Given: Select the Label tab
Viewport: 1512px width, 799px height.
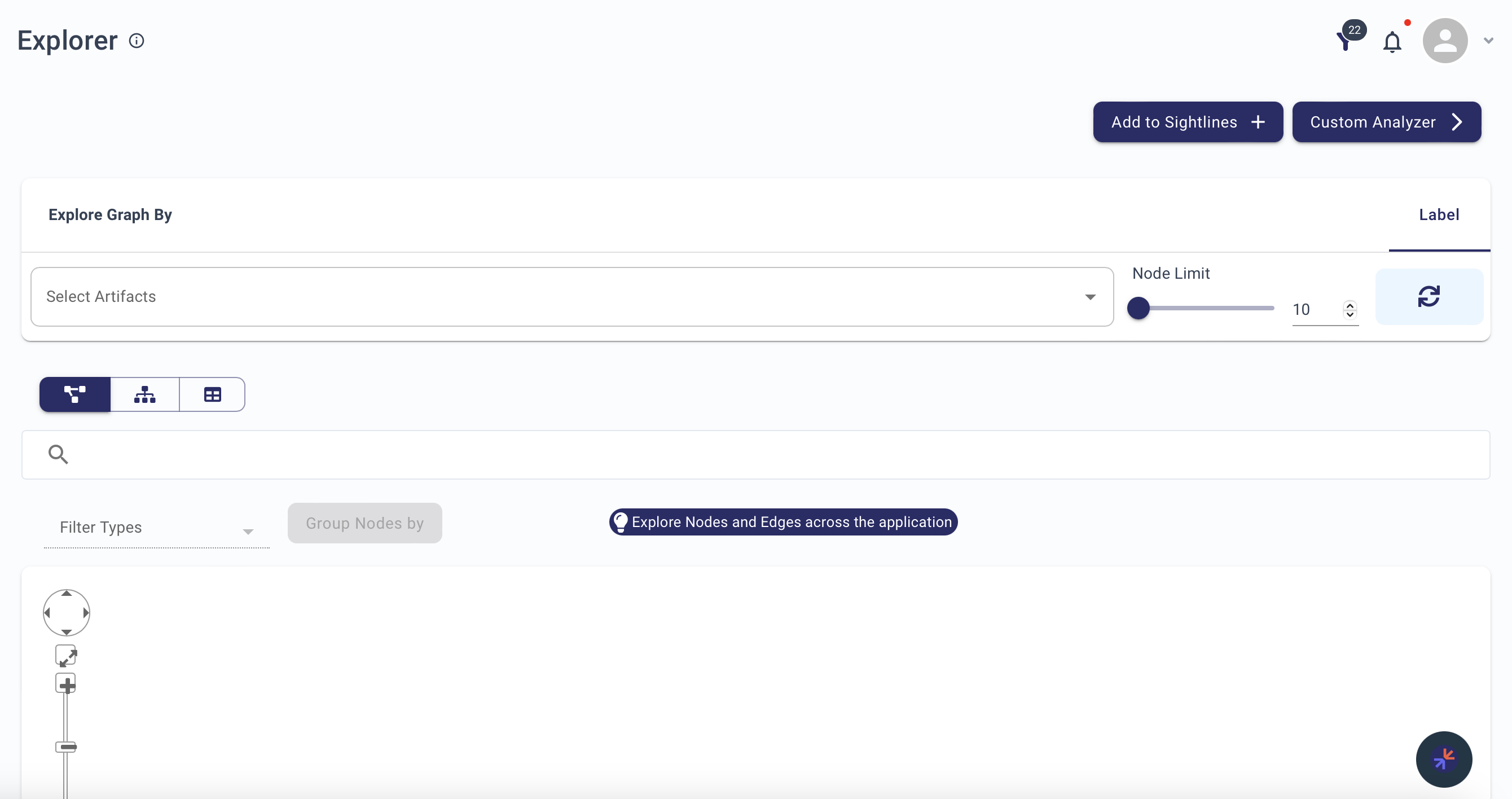Looking at the screenshot, I should [x=1439, y=215].
